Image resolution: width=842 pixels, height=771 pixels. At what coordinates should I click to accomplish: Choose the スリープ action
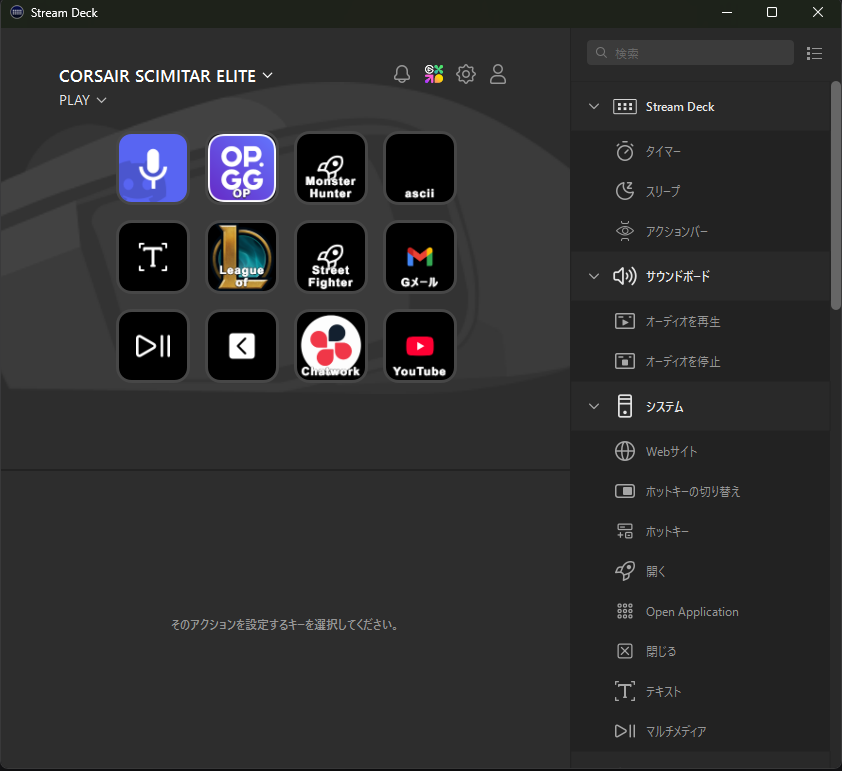pos(700,191)
